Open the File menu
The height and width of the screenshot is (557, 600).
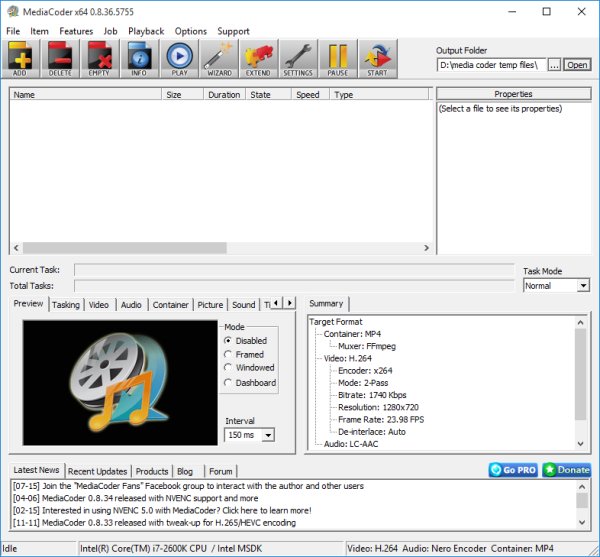click(13, 31)
